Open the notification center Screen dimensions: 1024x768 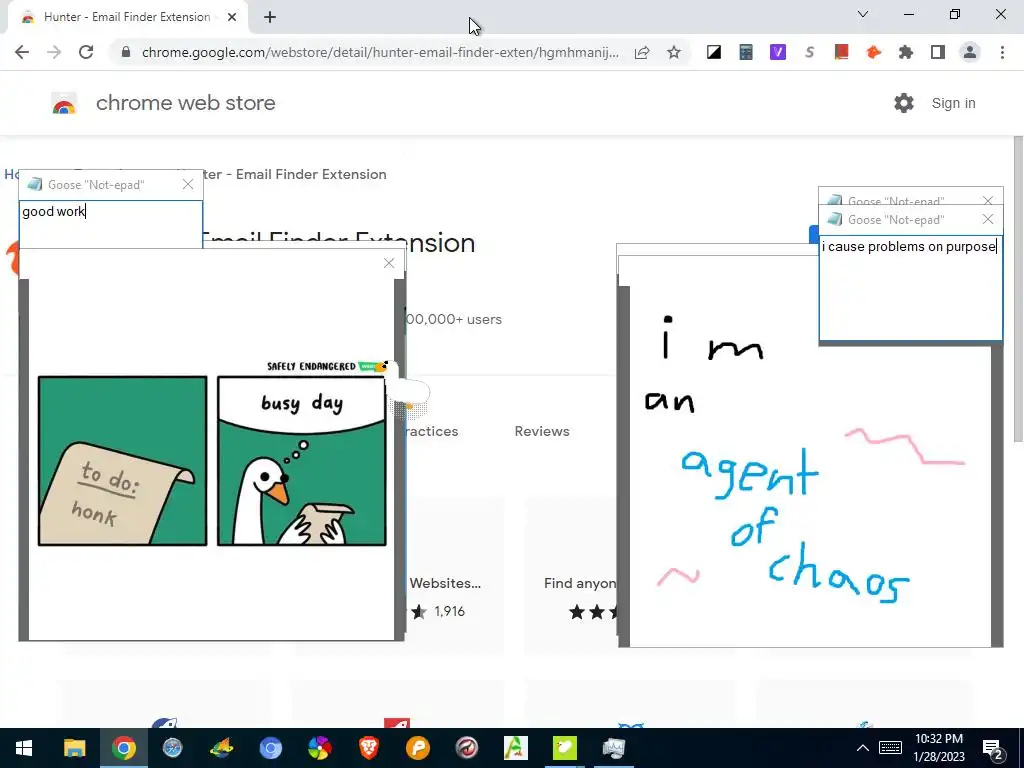tap(993, 749)
